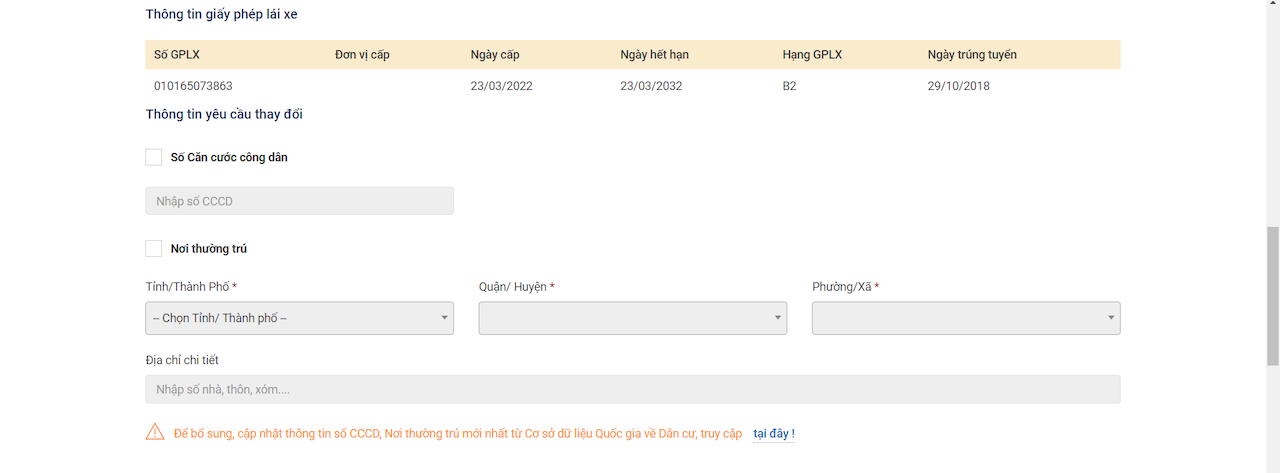Click the Nhập số CCCD input field
Viewport: 1280px width, 473px height.
click(x=299, y=201)
